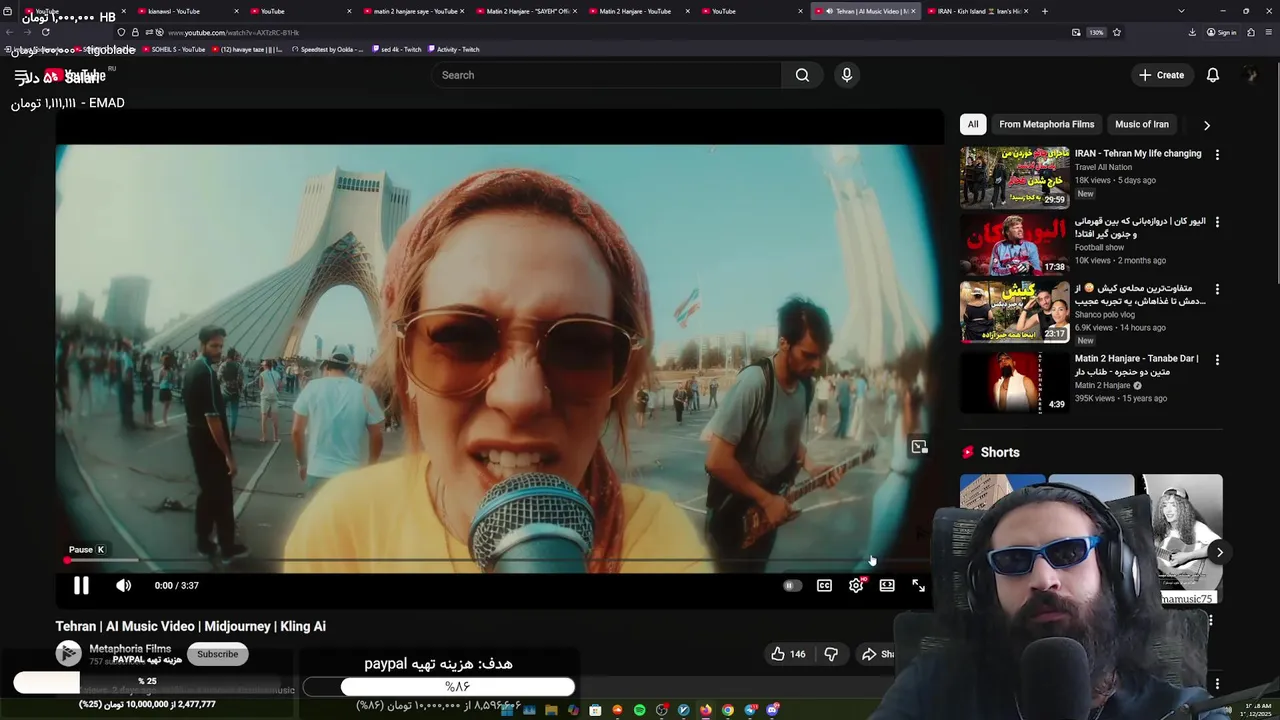Open the Speedtest by Ookla bookmark
The image size is (1280, 720).
click(x=329, y=49)
